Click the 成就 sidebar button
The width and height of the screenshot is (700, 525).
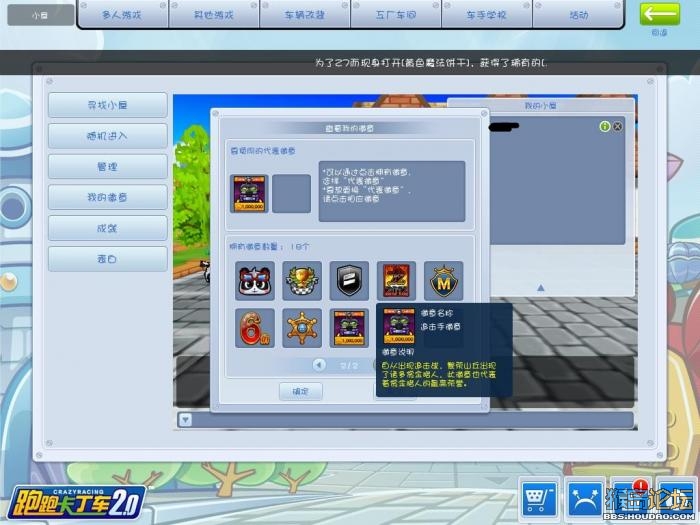(x=108, y=228)
